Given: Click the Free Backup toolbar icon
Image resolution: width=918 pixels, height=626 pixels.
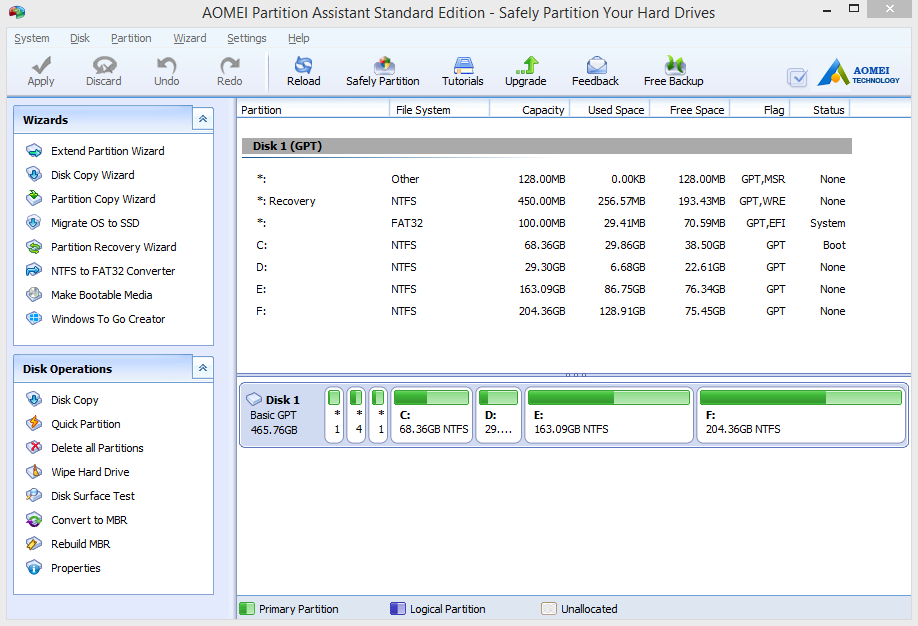Looking at the screenshot, I should (674, 64).
